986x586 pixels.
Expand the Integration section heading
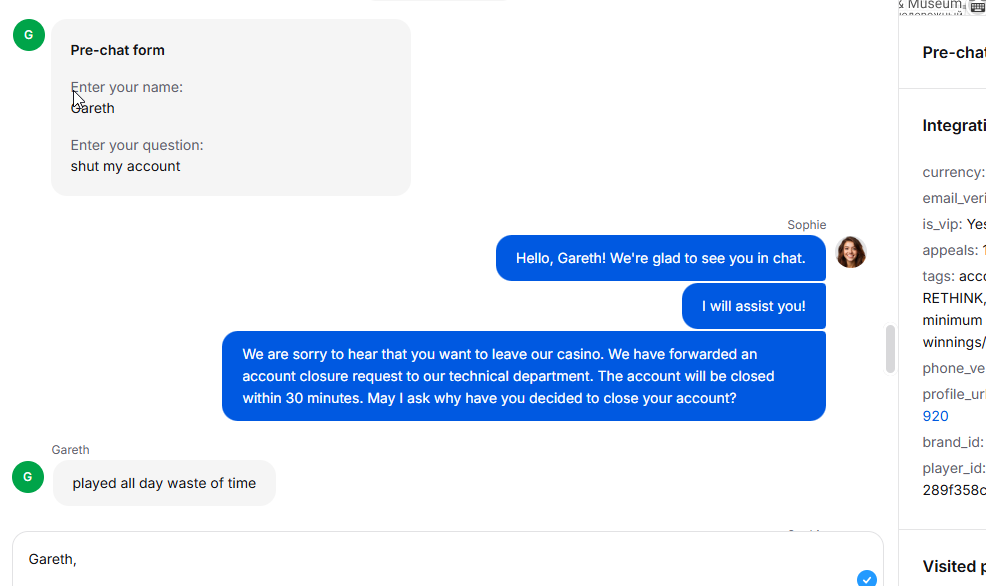pos(954,126)
